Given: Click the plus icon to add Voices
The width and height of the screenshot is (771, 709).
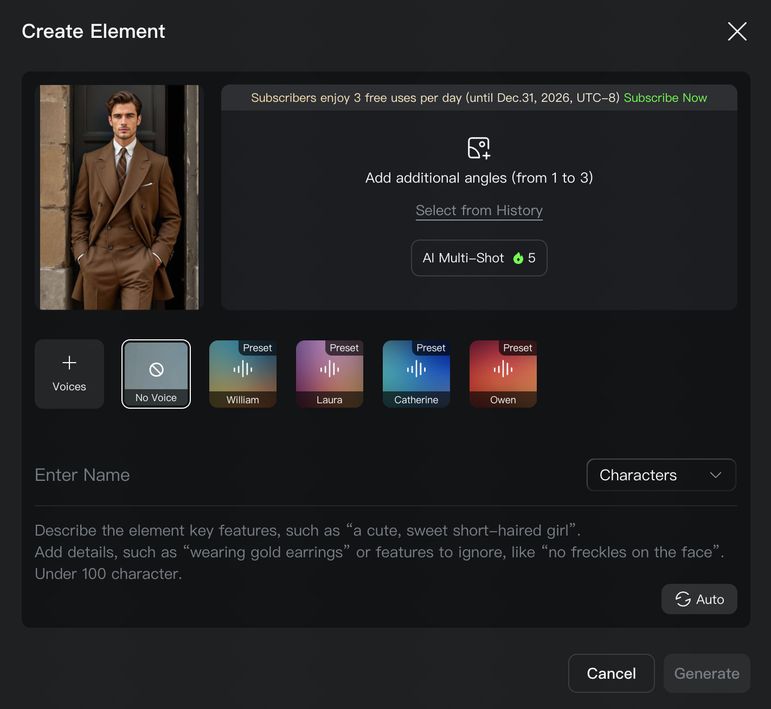Looking at the screenshot, I should click(69, 363).
